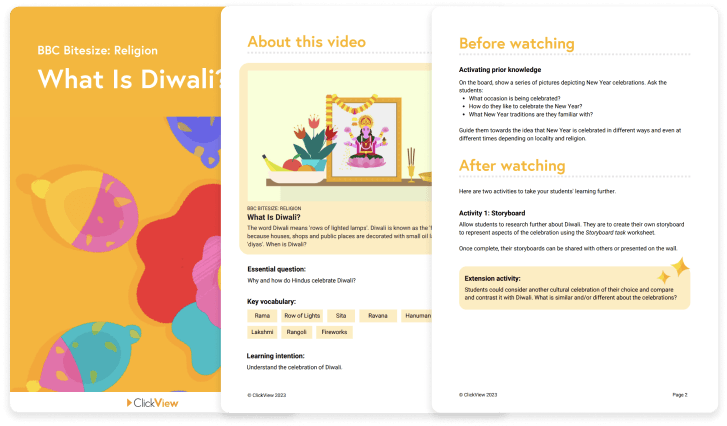Click the 'Extension activity:' label
This screenshot has height=426, width=727.
click(492, 279)
